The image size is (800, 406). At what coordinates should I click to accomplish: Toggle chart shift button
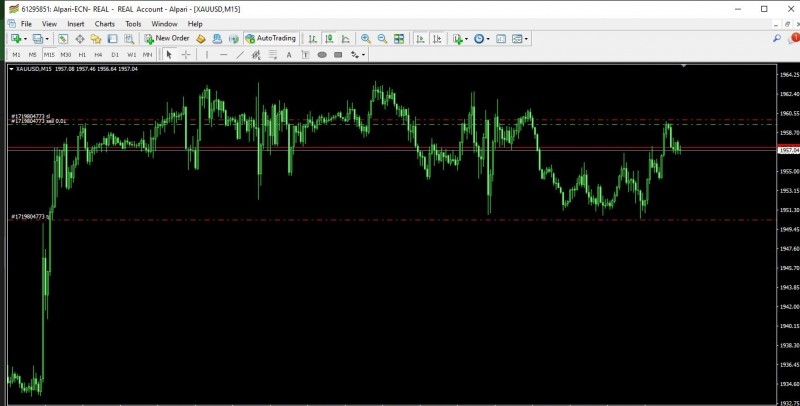[x=437, y=39]
